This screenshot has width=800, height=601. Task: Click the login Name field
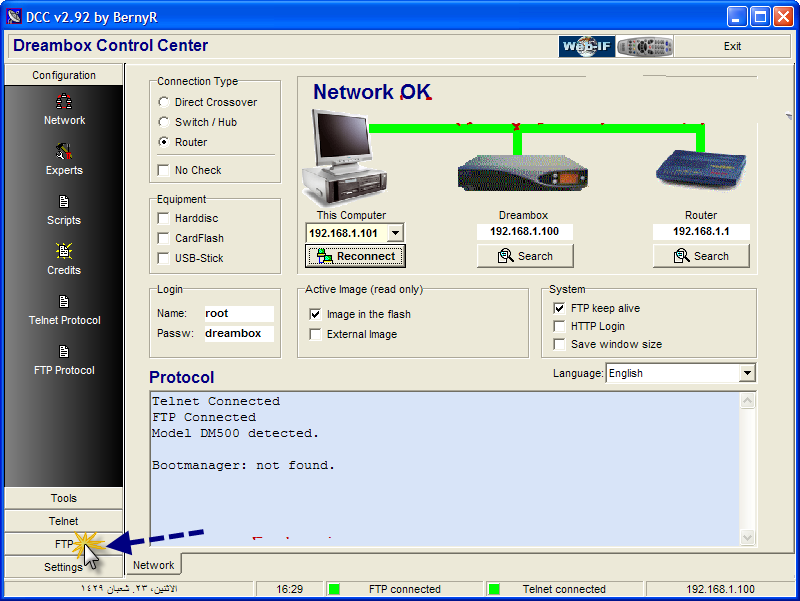pos(239,313)
